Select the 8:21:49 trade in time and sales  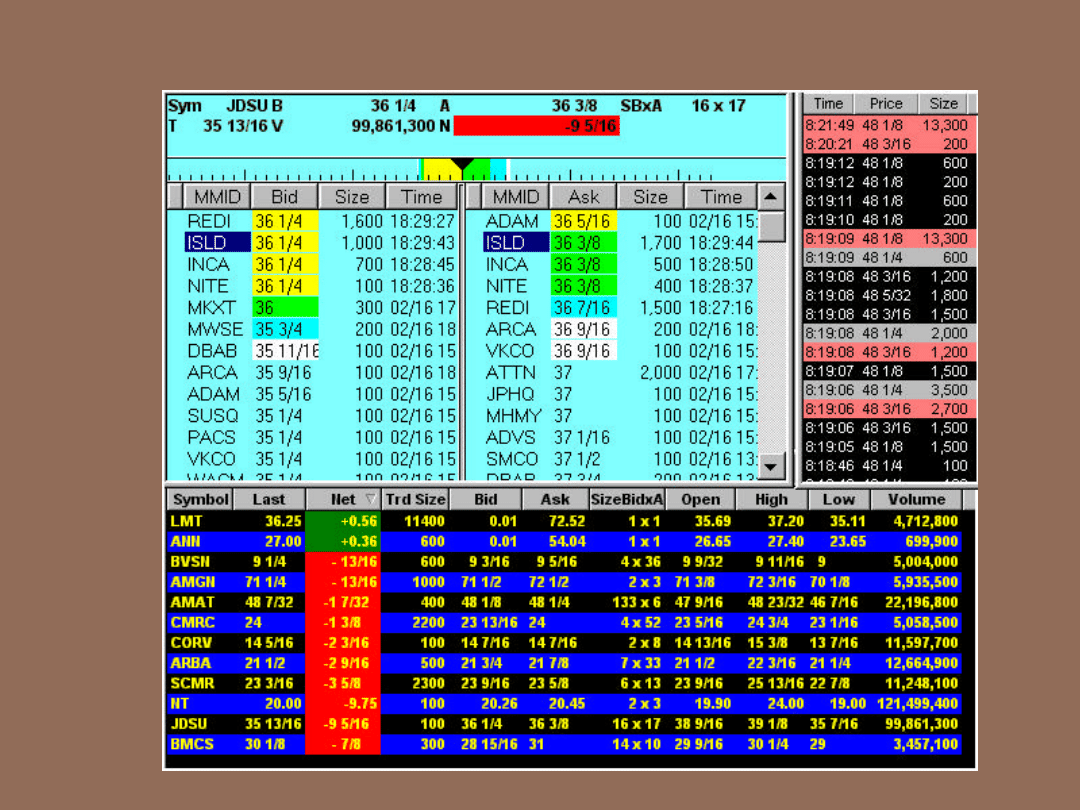(x=889, y=126)
